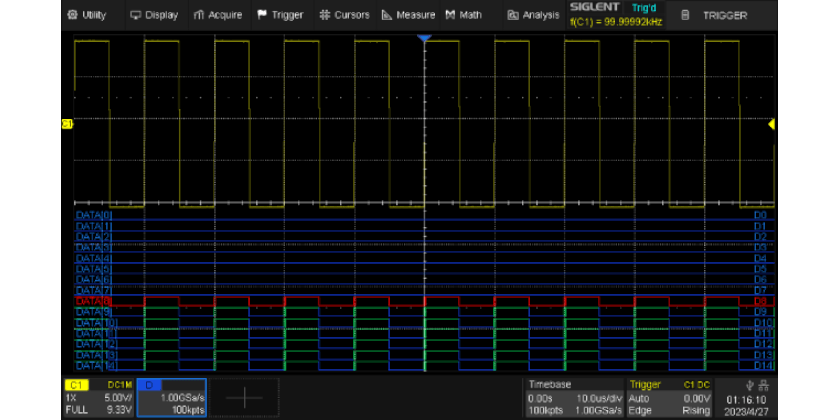Viewport: 840px width, 420px height.
Task: Toggle the C1 channel descriptor box
Action: click(x=99, y=397)
